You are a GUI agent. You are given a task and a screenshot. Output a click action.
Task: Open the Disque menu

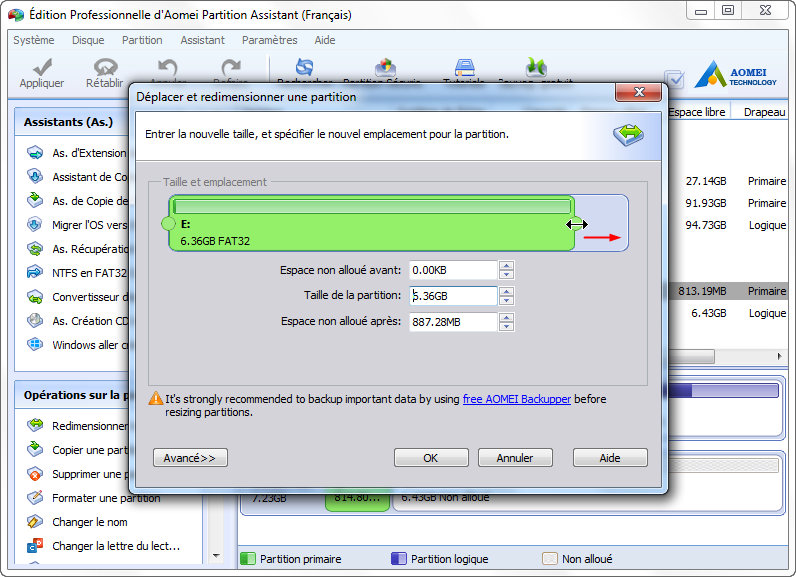pyautogui.click(x=88, y=40)
